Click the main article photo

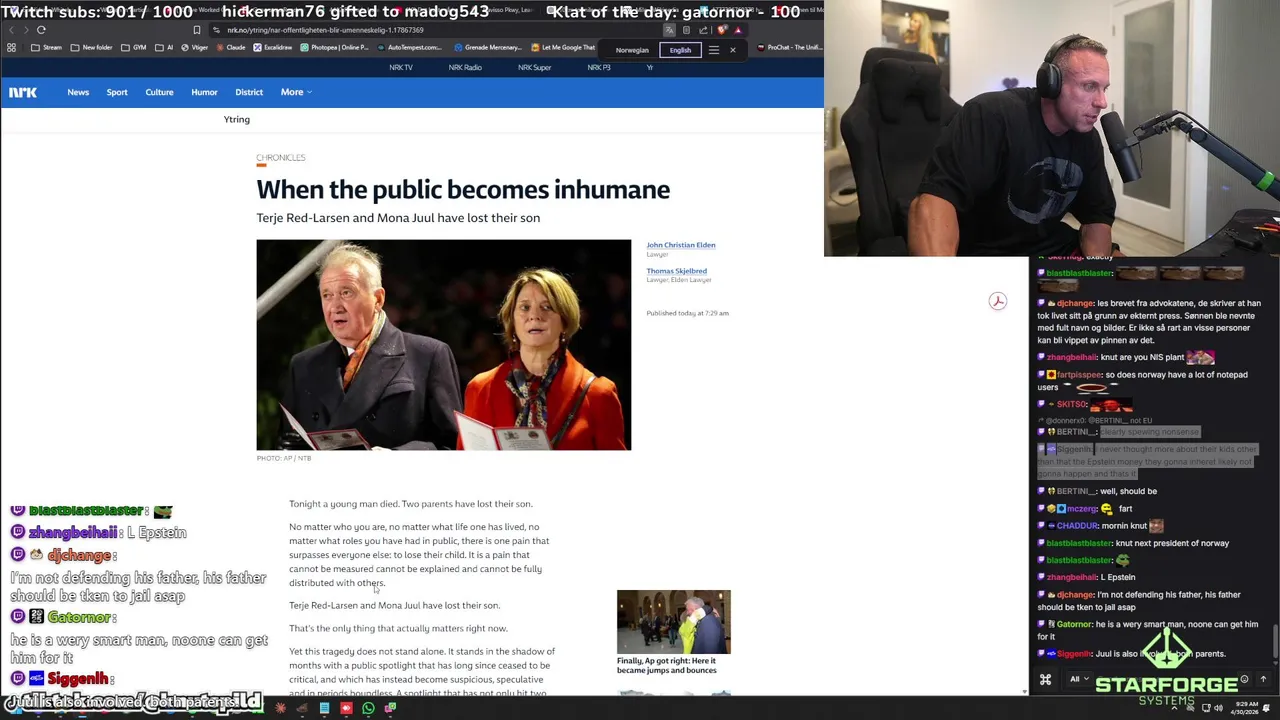(x=444, y=345)
